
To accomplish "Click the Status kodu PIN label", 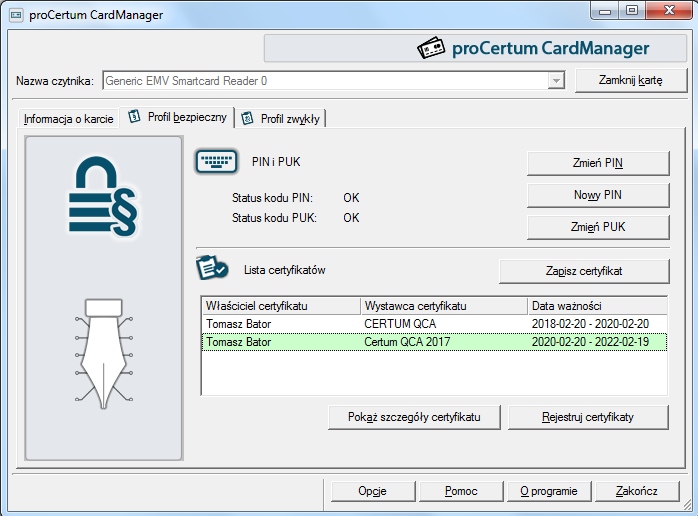I will coord(272,198).
